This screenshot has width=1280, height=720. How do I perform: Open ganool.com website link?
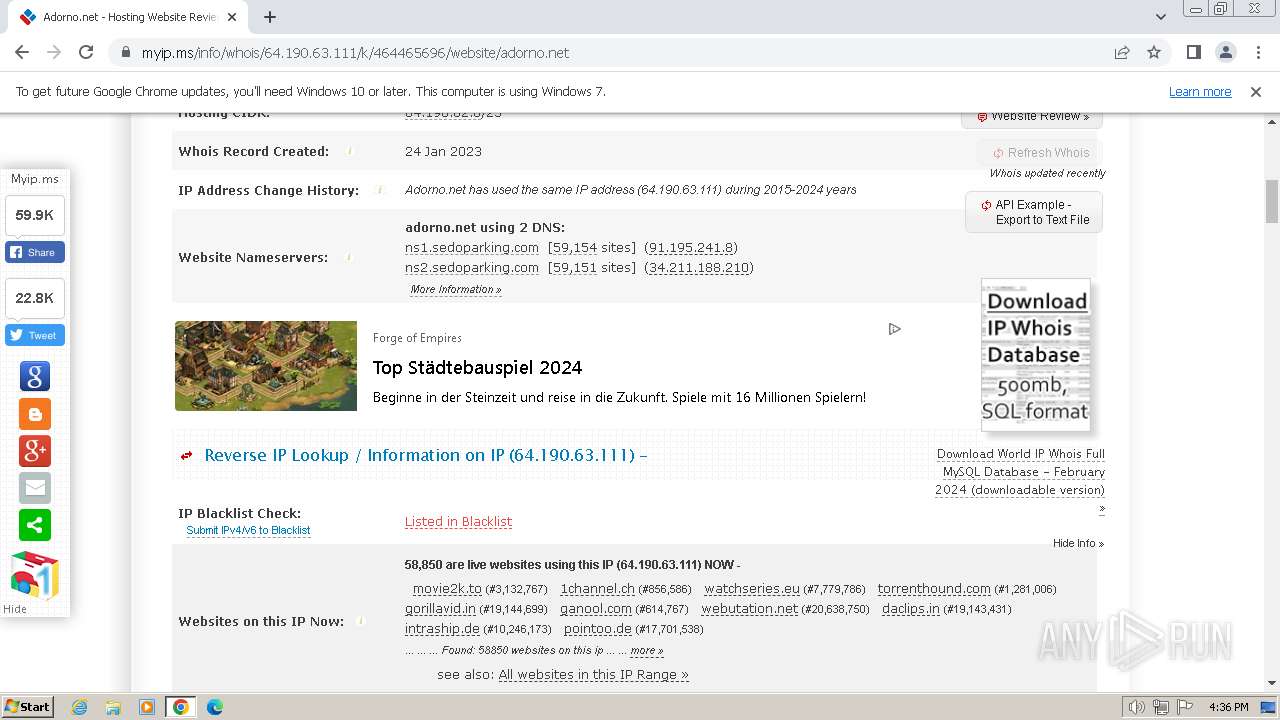pyautogui.click(x=595, y=609)
